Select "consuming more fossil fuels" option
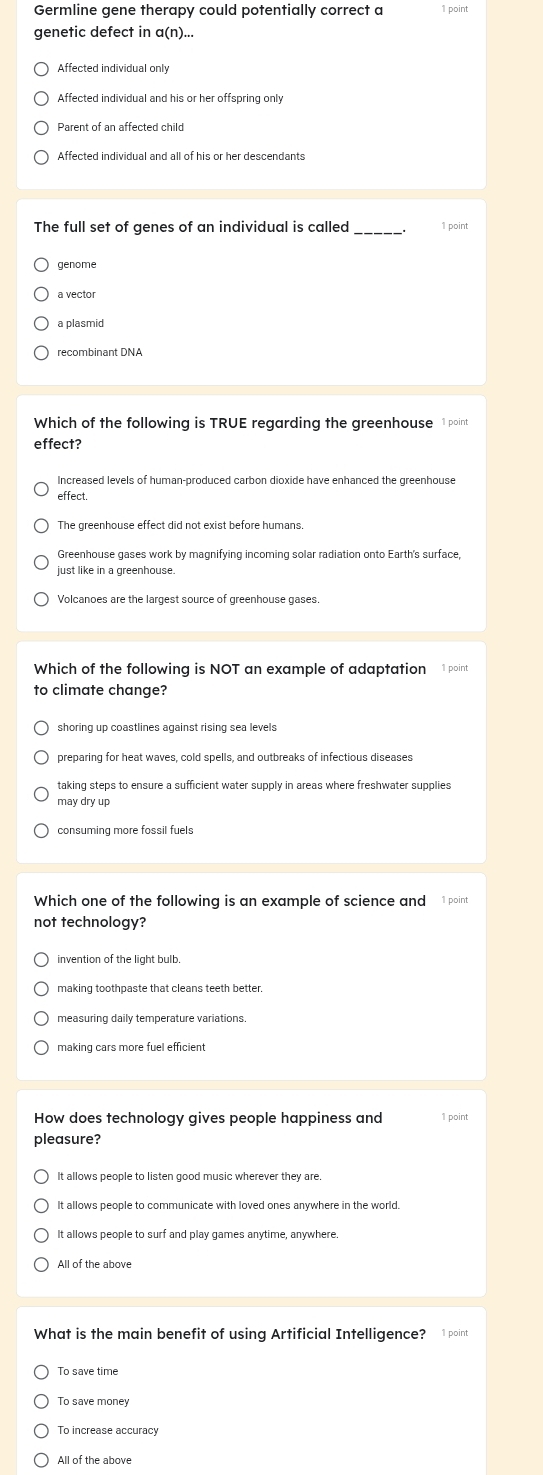The width and height of the screenshot is (543, 1475). [41, 831]
